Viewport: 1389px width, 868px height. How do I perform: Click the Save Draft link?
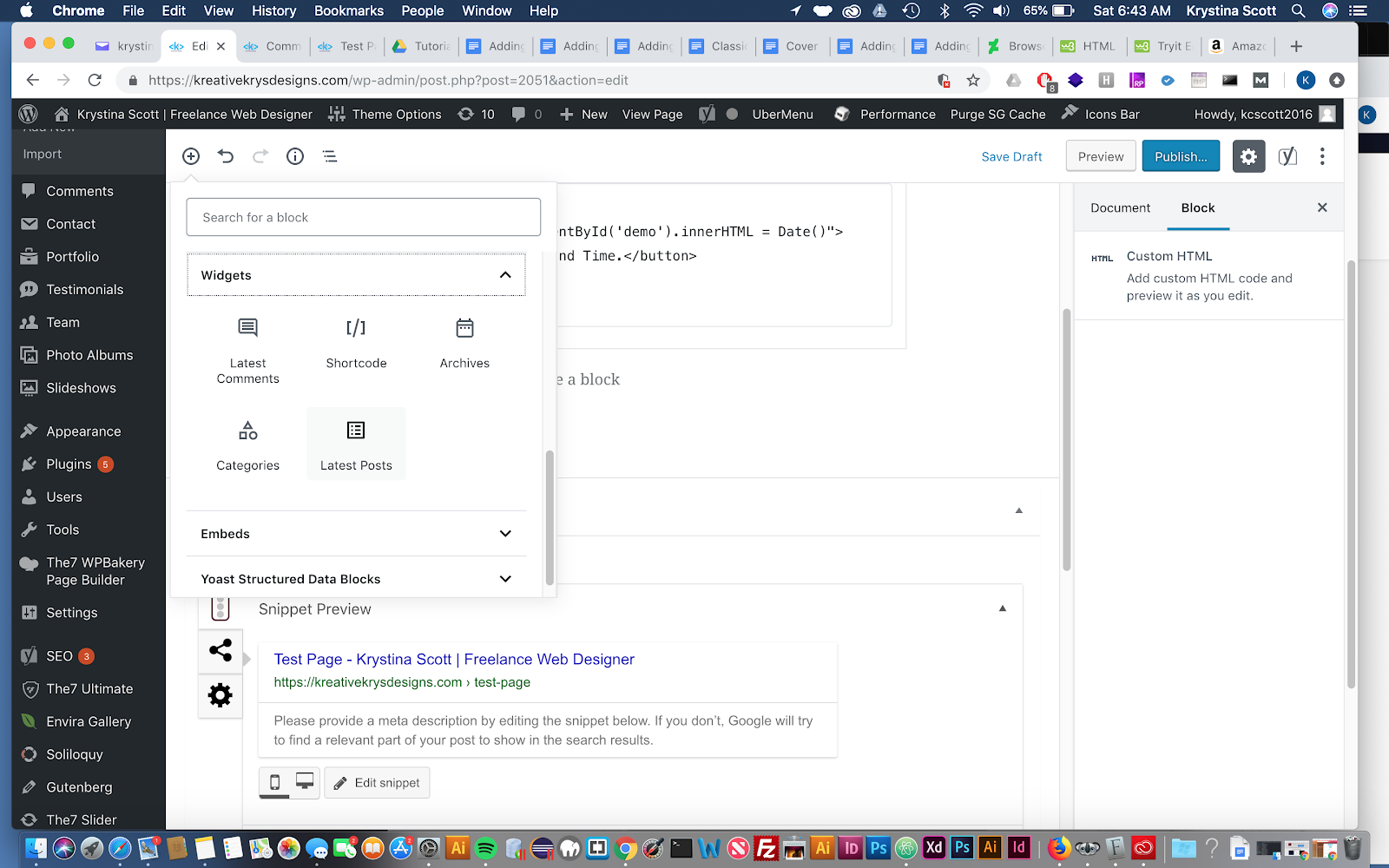coord(1011,156)
